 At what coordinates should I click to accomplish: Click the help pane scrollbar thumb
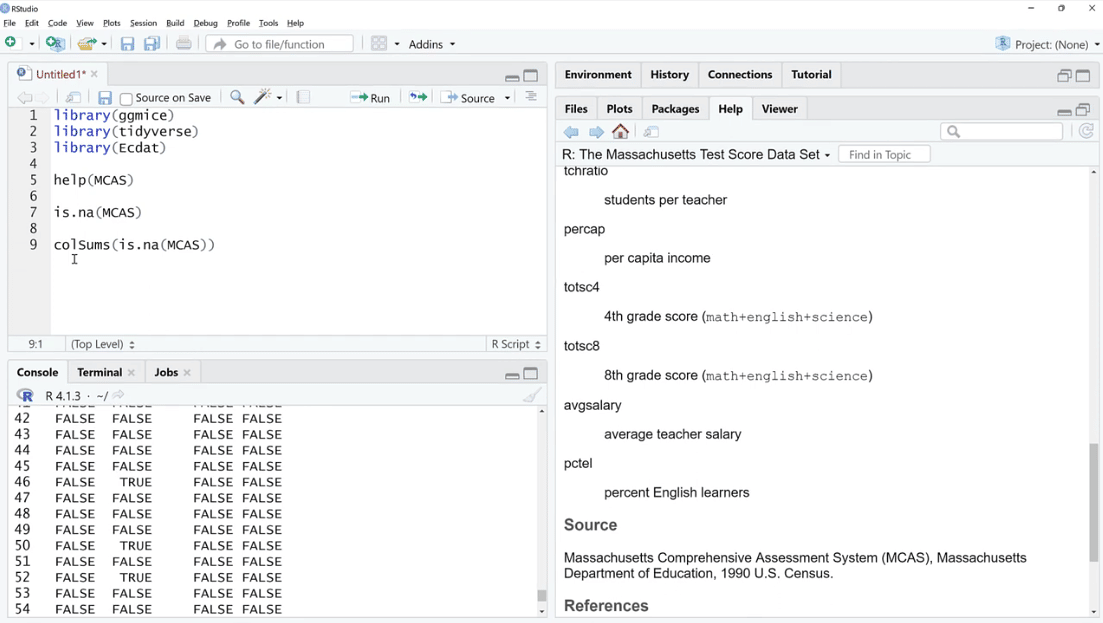(1093, 503)
